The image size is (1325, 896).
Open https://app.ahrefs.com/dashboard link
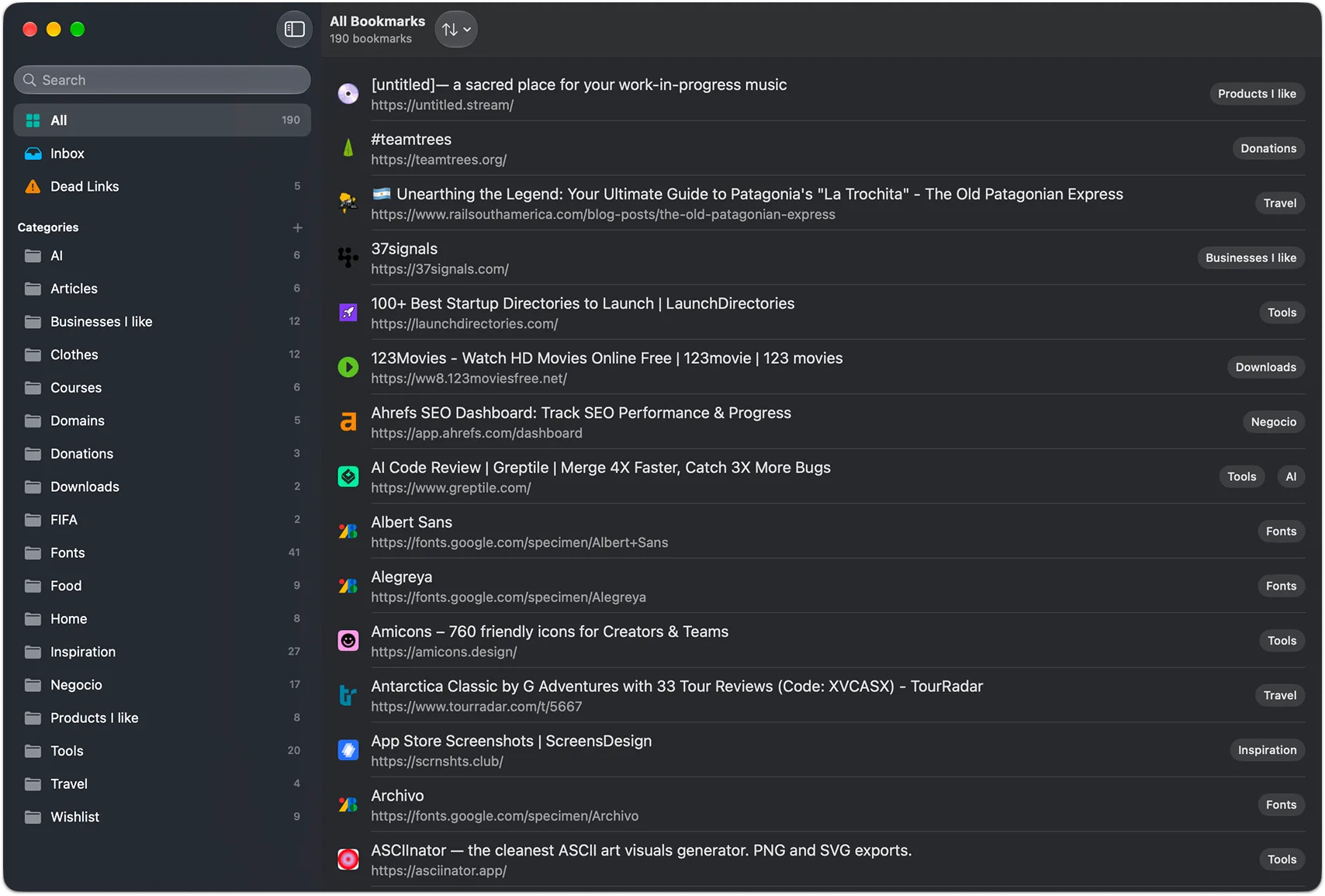pos(476,433)
